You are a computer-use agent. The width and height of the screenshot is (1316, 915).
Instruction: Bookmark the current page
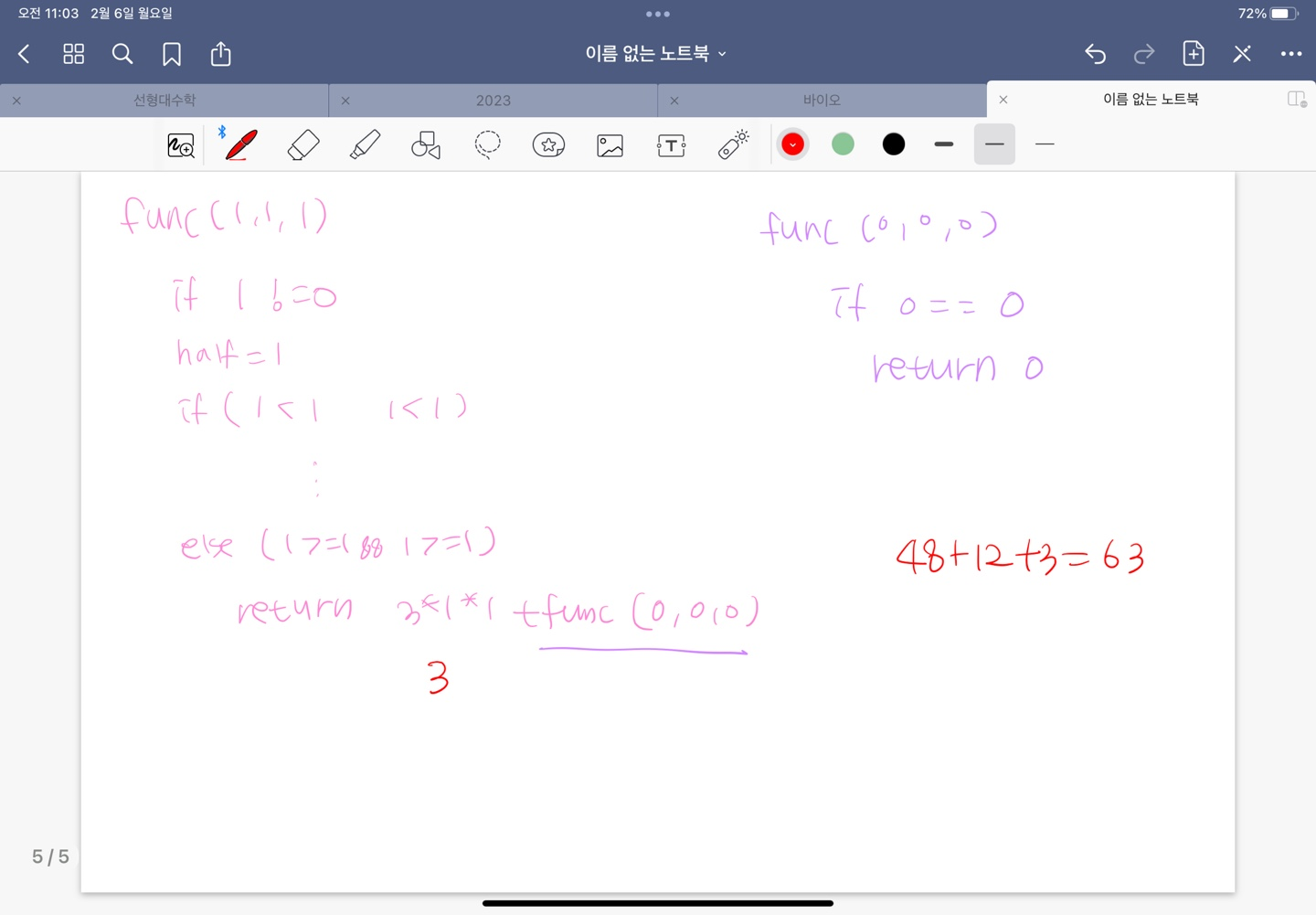pos(172,54)
